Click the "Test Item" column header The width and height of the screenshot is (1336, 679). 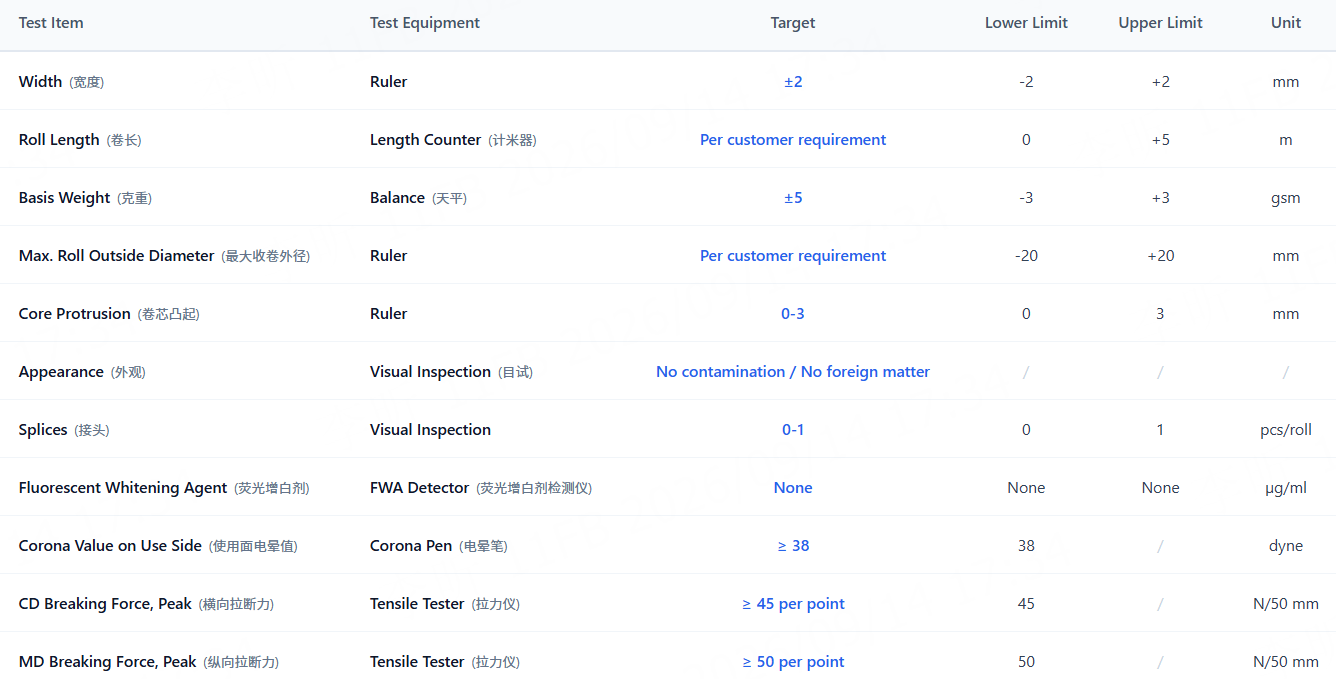(x=51, y=23)
